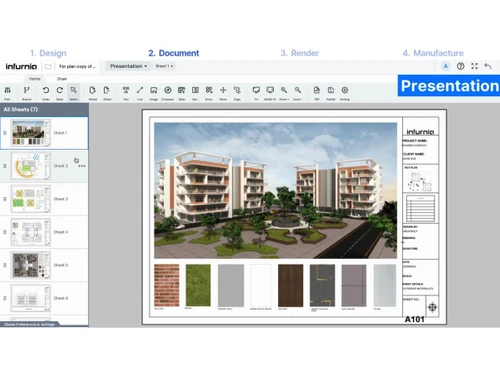This screenshot has height=375, width=500.
Task: Open the three-dot menu for Sheet 2
Action: 82,166
